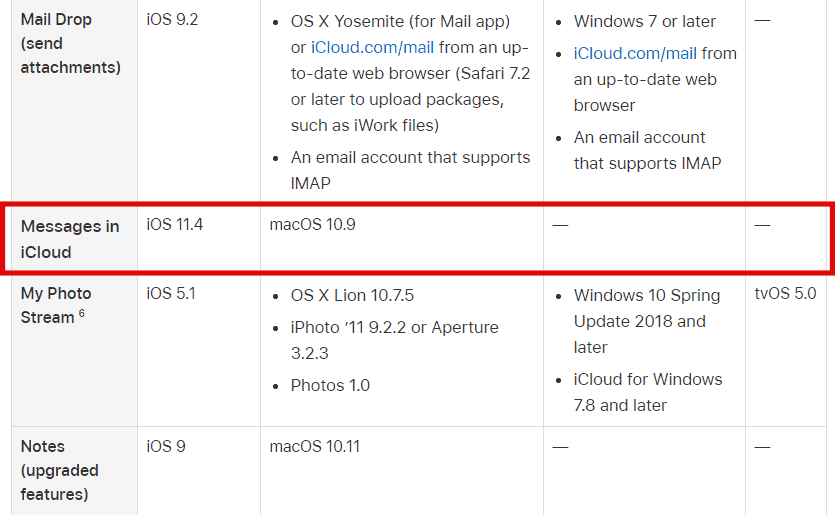Click iCloud for Windows 7.8 and later text
Screen dimensions: 835x515
648,392
